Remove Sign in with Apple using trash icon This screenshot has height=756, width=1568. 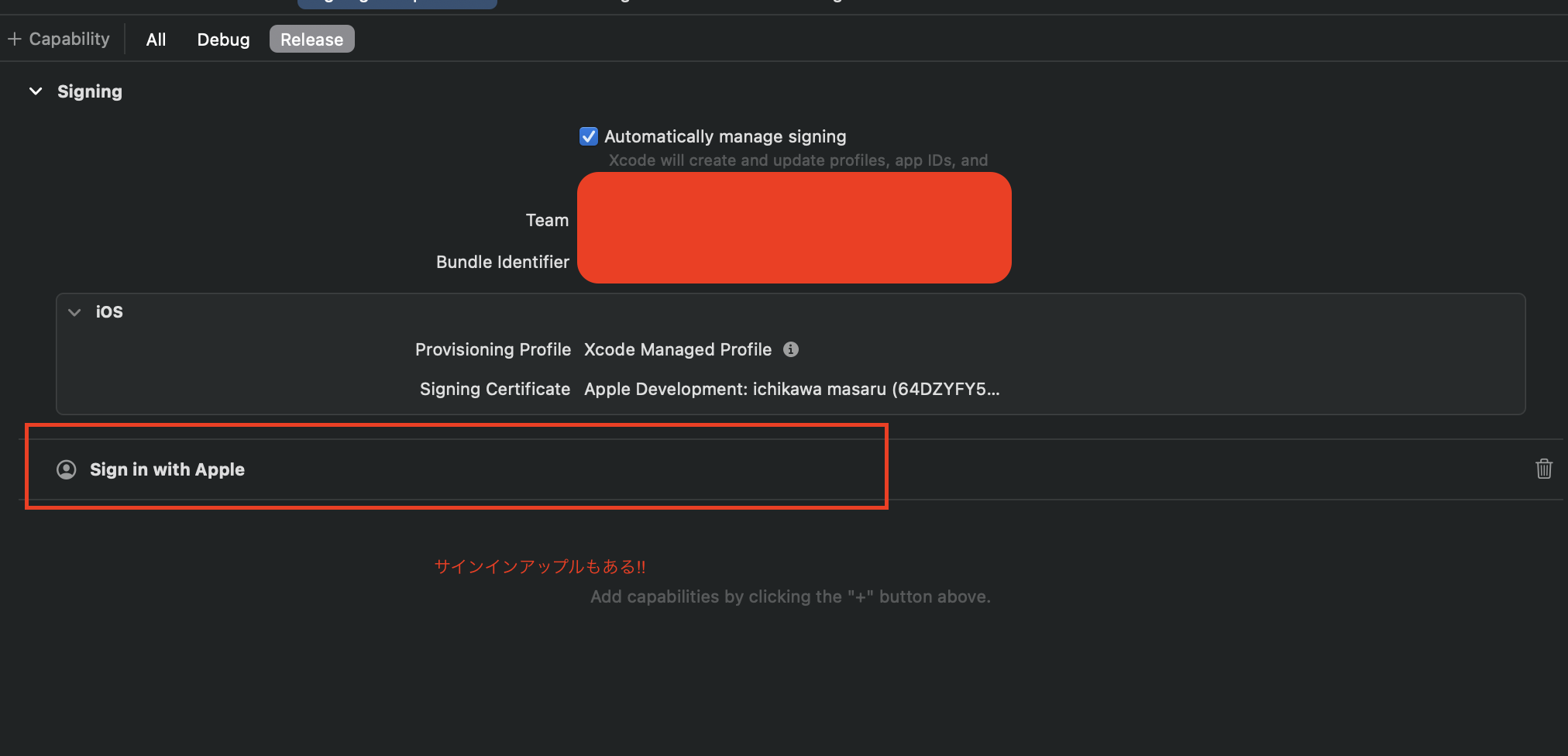click(x=1543, y=469)
